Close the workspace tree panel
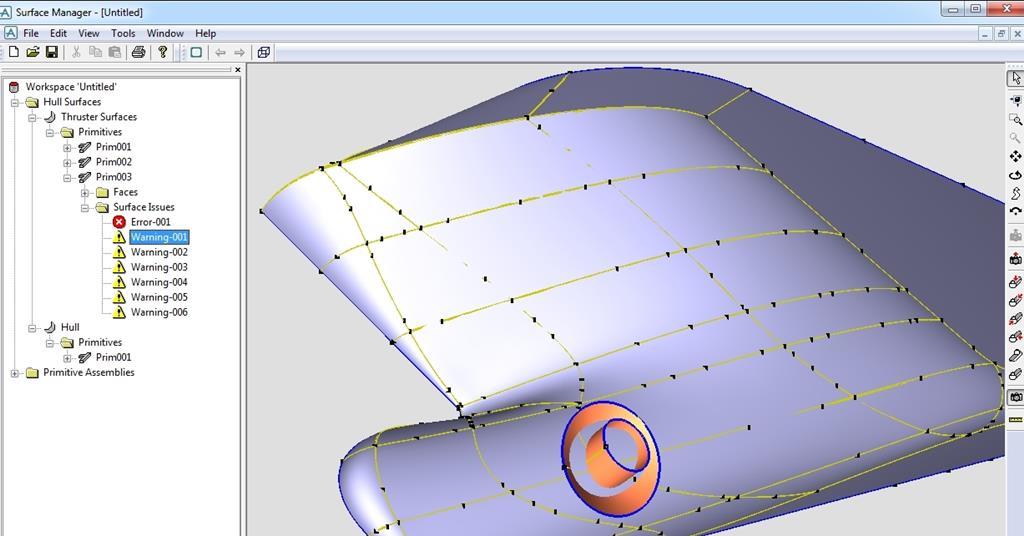Screen dimensions: 1024x536 coord(238,70)
